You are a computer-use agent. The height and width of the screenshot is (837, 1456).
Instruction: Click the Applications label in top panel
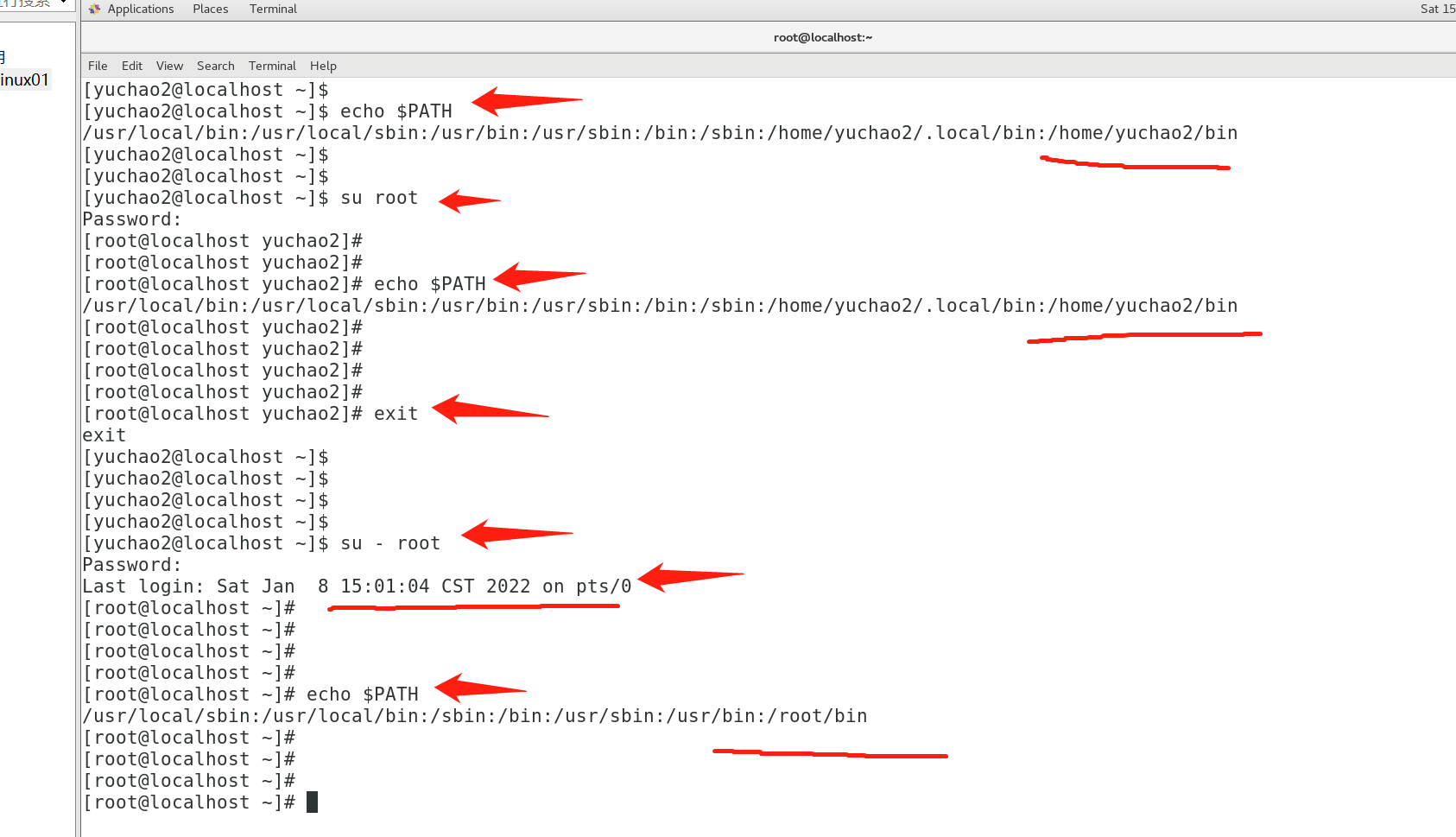click(x=141, y=9)
